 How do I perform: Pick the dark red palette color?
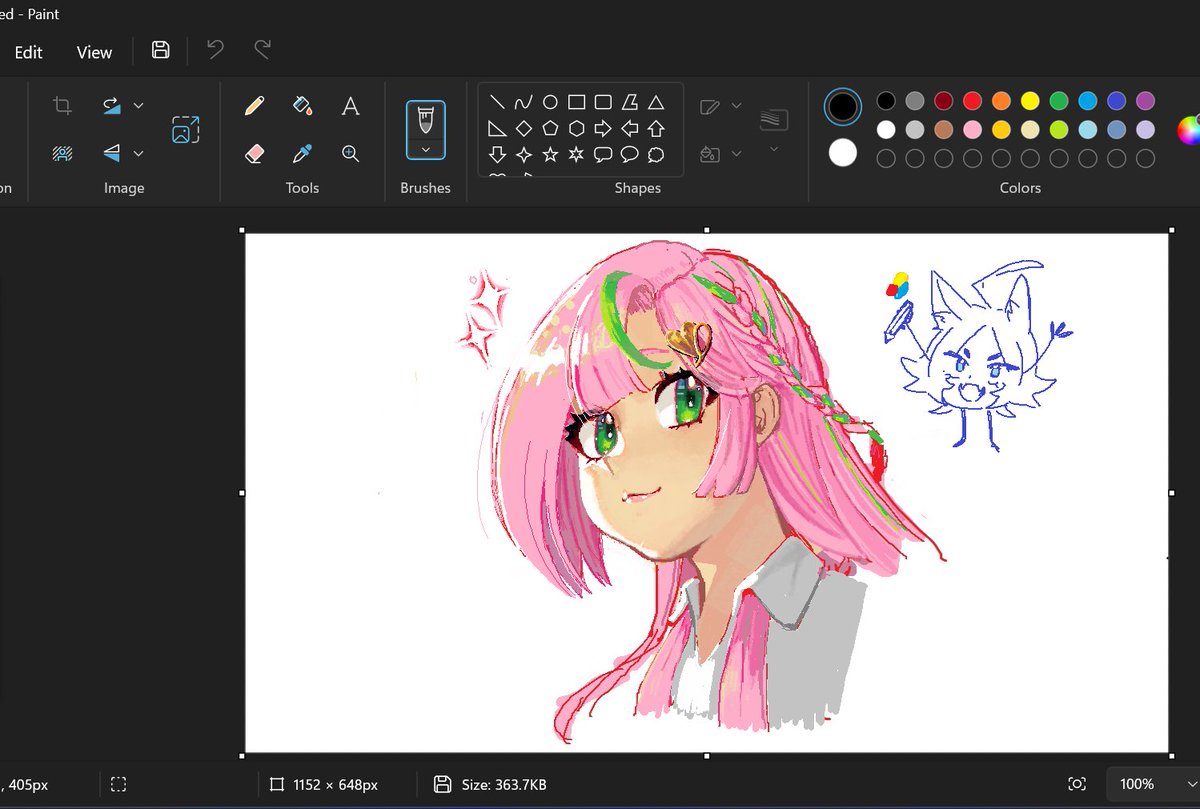pyautogui.click(x=943, y=100)
